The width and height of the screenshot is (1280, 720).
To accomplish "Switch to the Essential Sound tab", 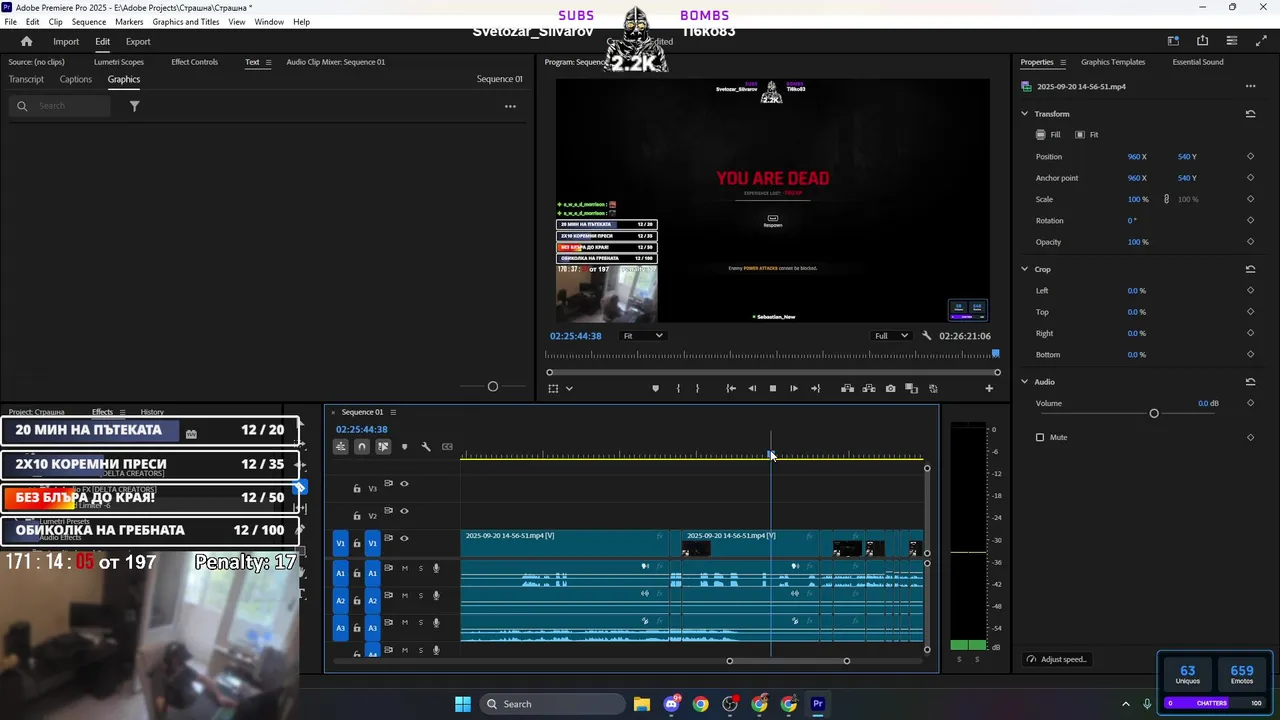I will [x=1198, y=62].
